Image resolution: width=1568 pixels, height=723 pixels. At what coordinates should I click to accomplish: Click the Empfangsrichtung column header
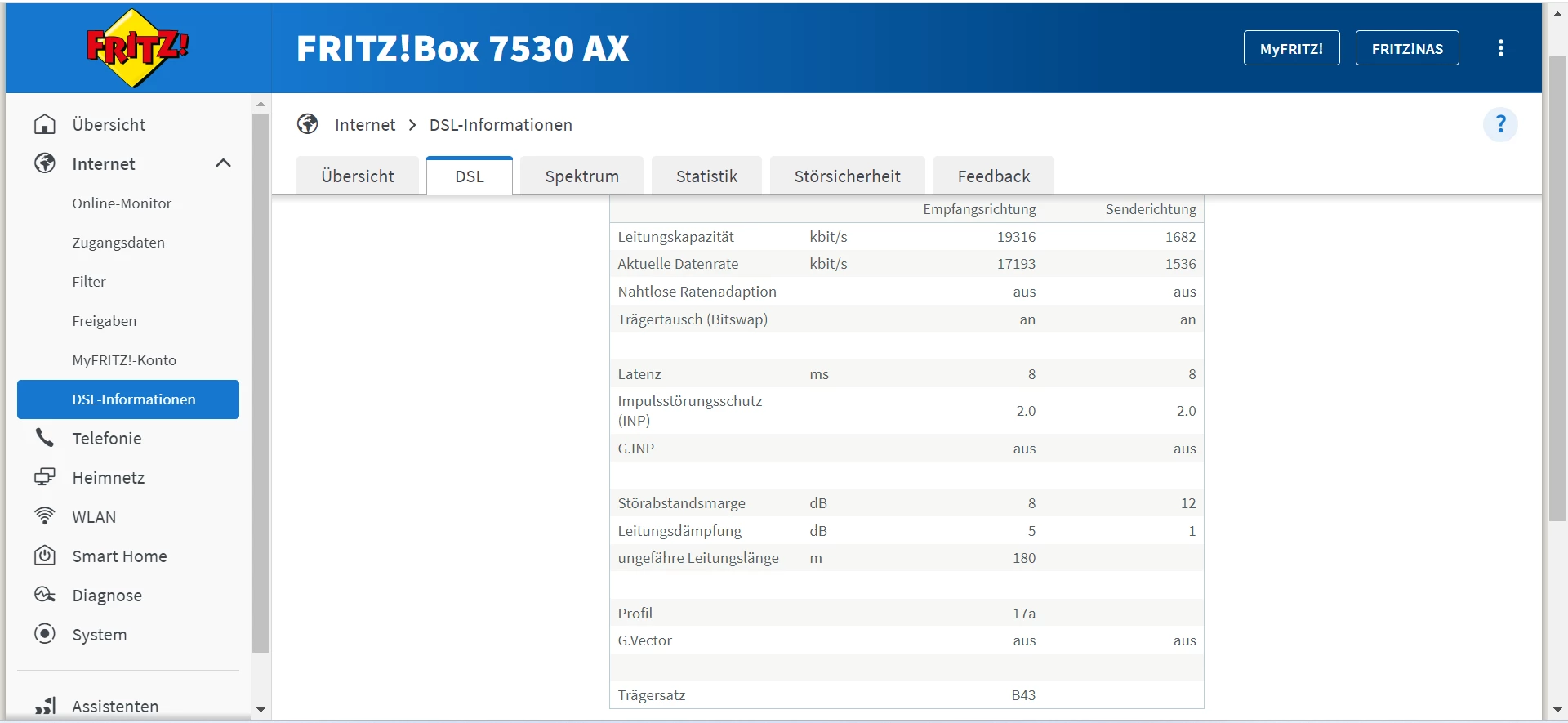[979, 209]
